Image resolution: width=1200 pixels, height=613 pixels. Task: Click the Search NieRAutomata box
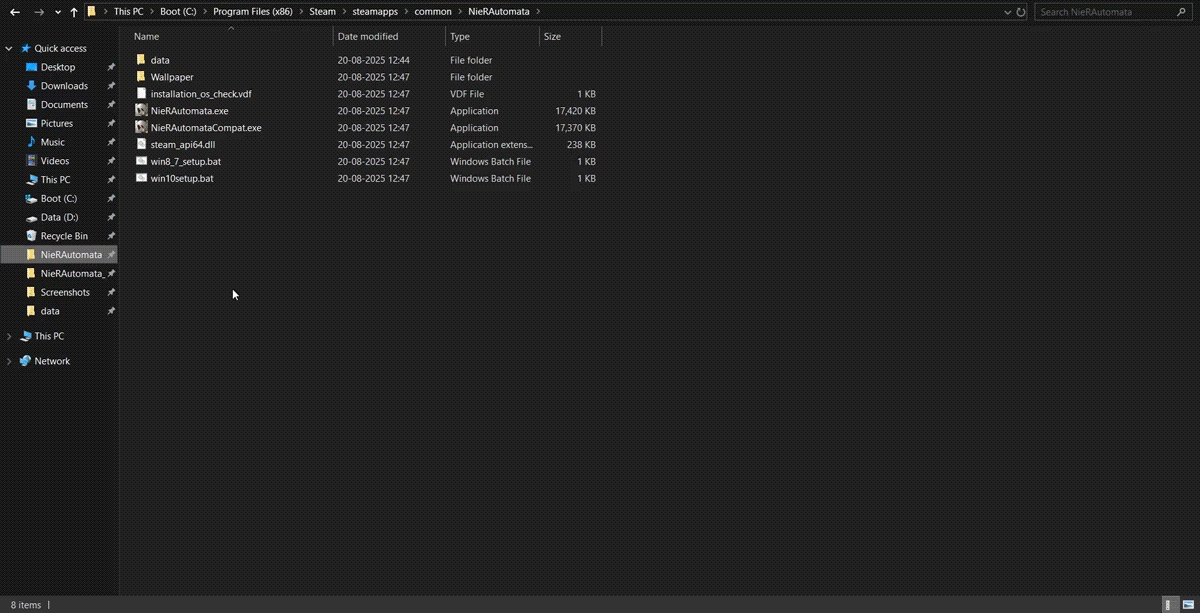point(1112,12)
